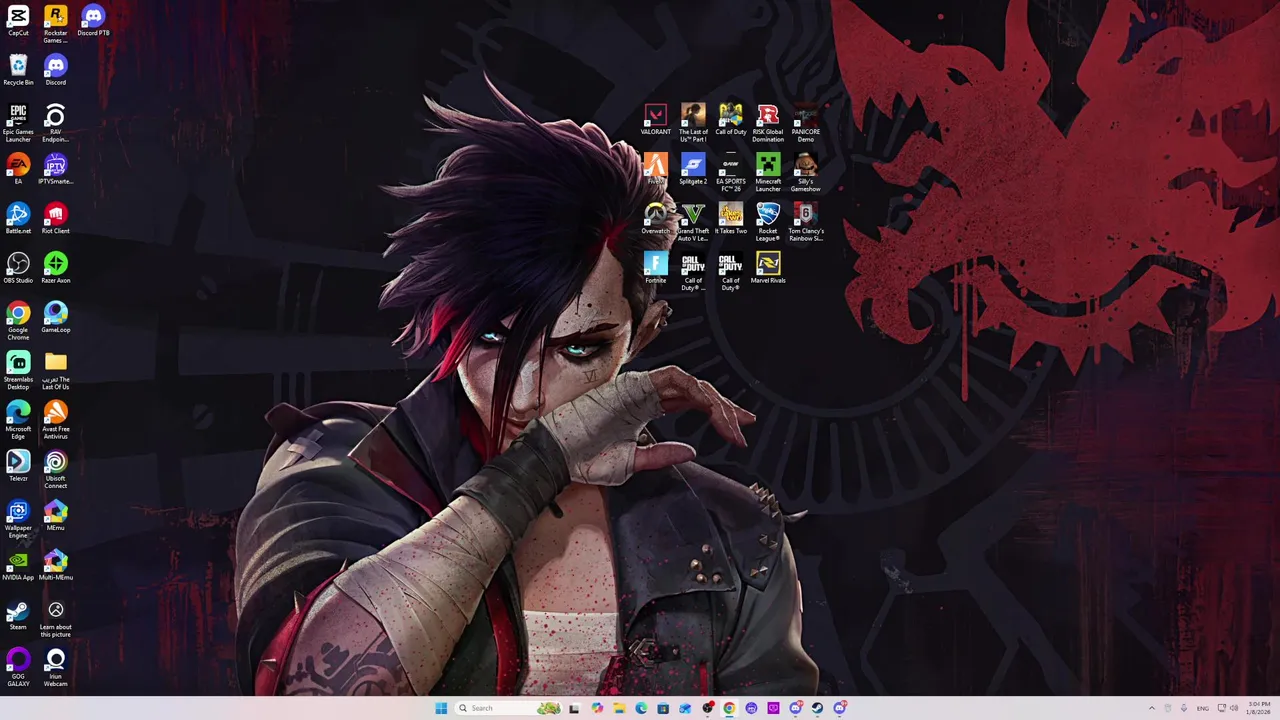Select the Grand Theft Auto V shortcut

(693, 222)
